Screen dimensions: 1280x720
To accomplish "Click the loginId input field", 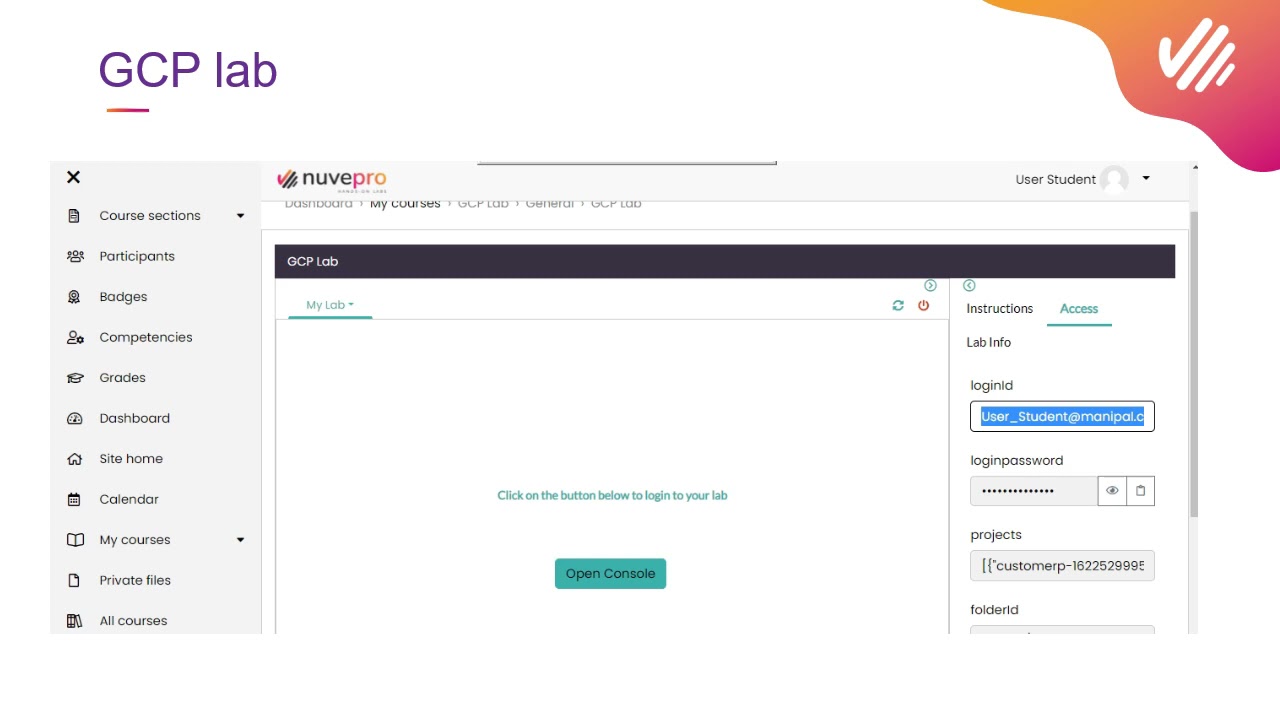I will (1062, 417).
